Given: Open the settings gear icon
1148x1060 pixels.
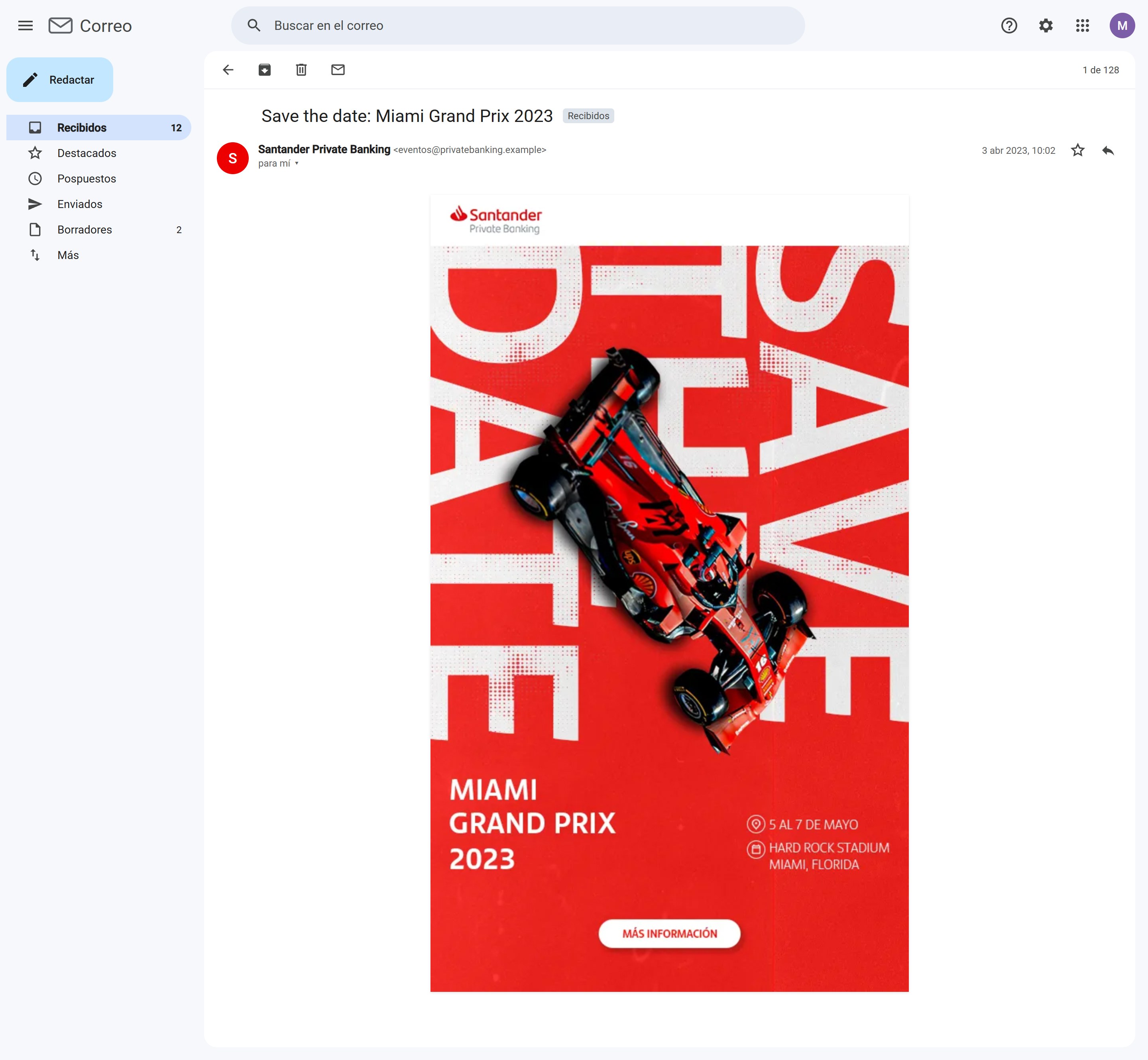Looking at the screenshot, I should pos(1045,25).
